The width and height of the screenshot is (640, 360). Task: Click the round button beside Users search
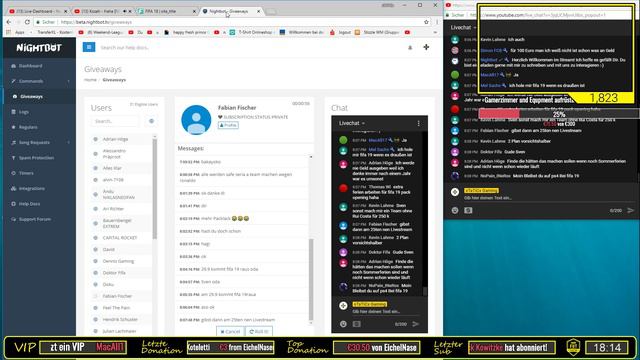pyautogui.click(x=151, y=121)
